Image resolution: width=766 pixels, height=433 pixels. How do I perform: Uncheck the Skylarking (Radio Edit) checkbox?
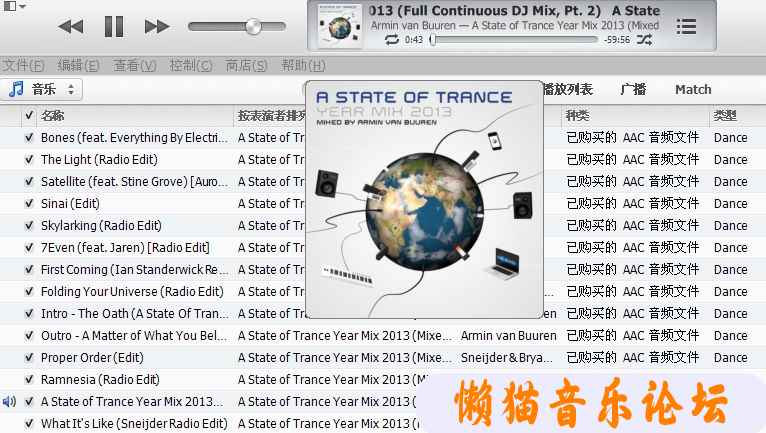coord(29,226)
